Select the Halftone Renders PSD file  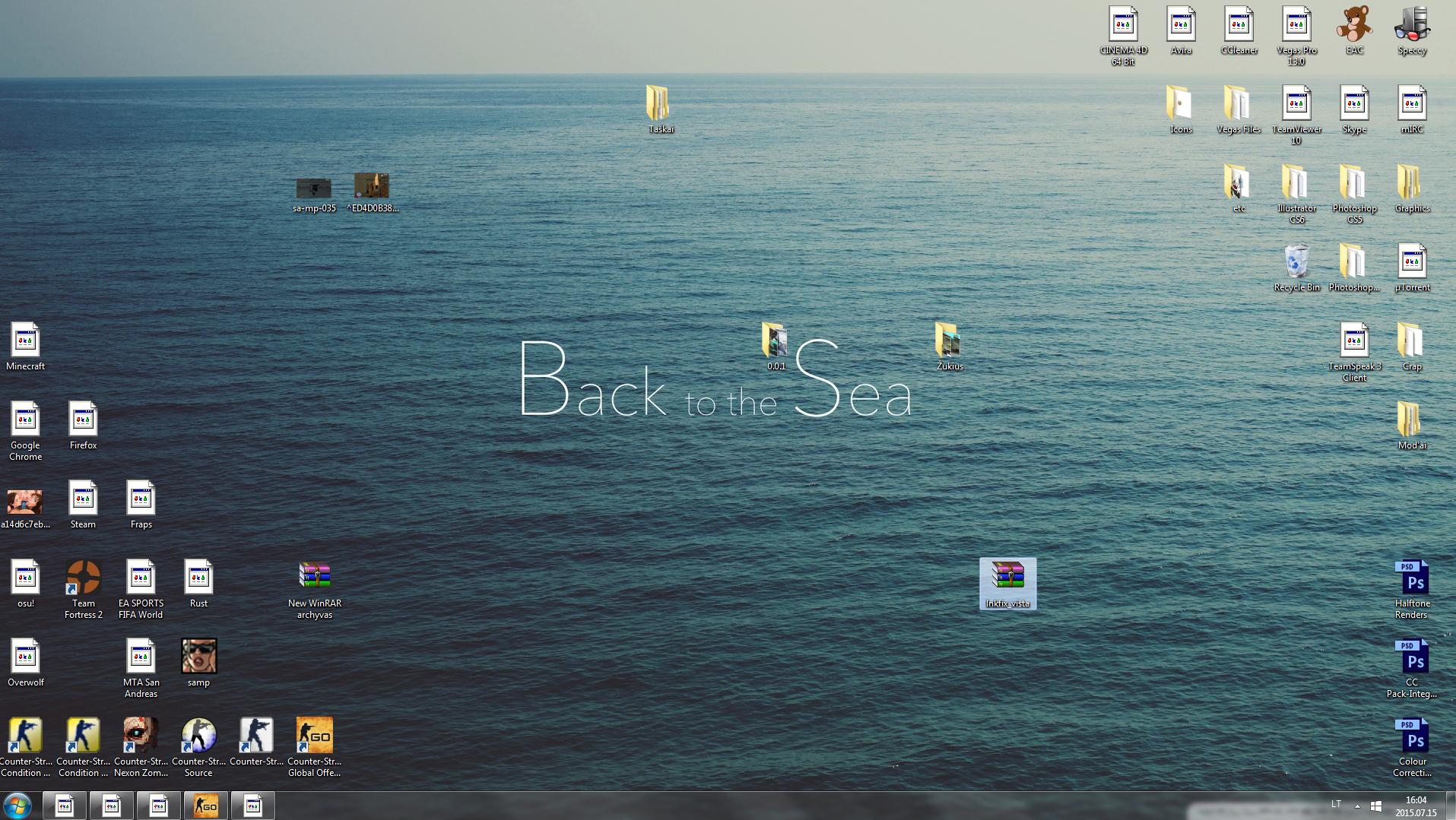coord(1412,589)
